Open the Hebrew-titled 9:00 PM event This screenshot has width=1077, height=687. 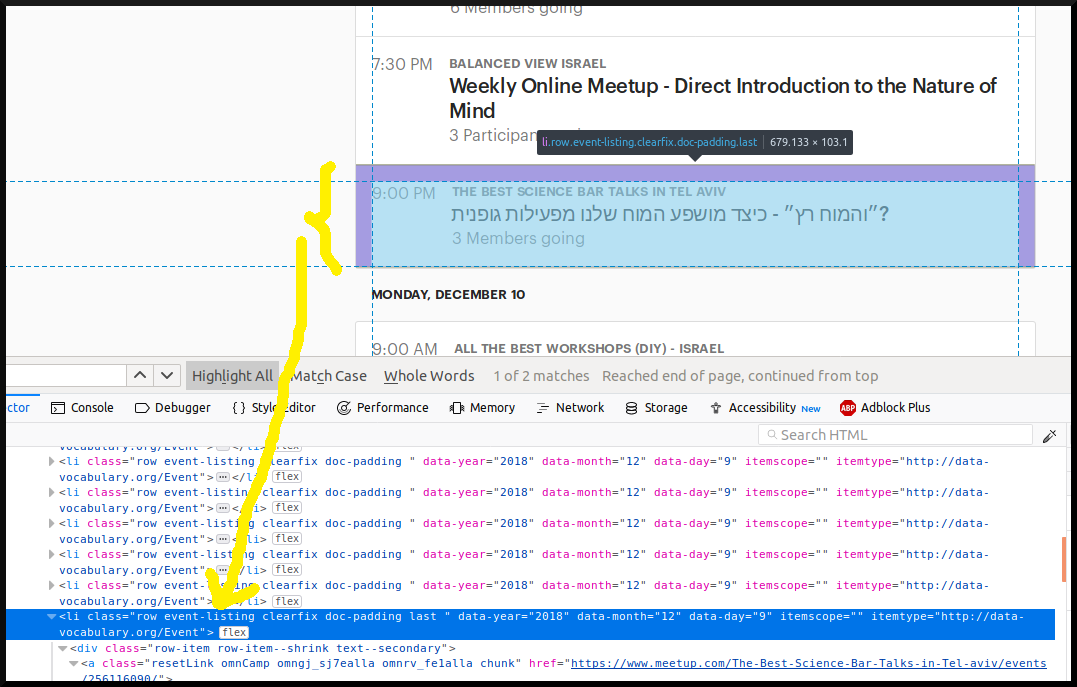pyautogui.click(x=670, y=214)
